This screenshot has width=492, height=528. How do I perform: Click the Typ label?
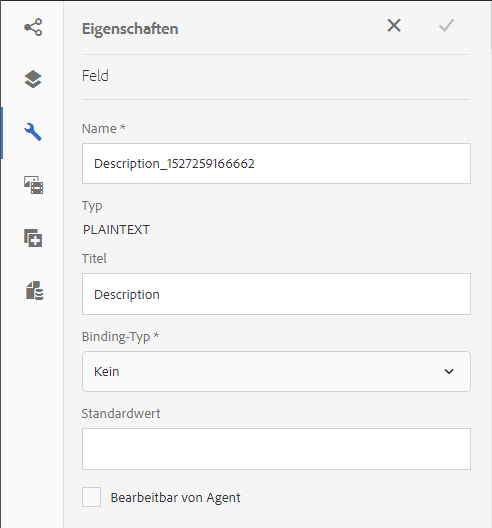pyautogui.click(x=92, y=206)
